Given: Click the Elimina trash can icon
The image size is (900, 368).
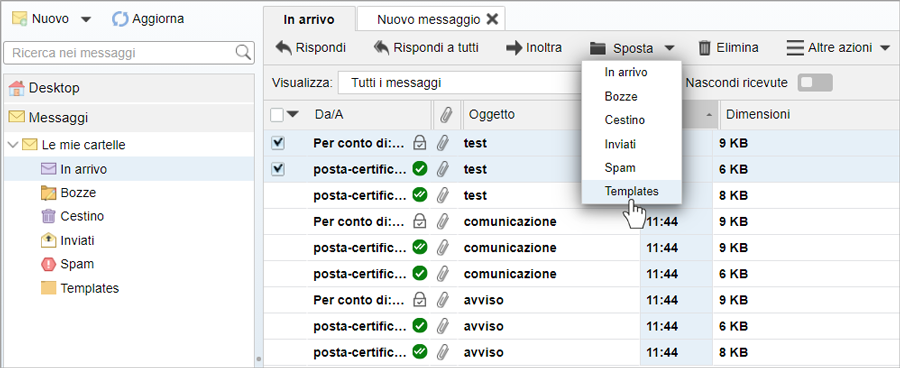Looking at the screenshot, I should coord(705,48).
